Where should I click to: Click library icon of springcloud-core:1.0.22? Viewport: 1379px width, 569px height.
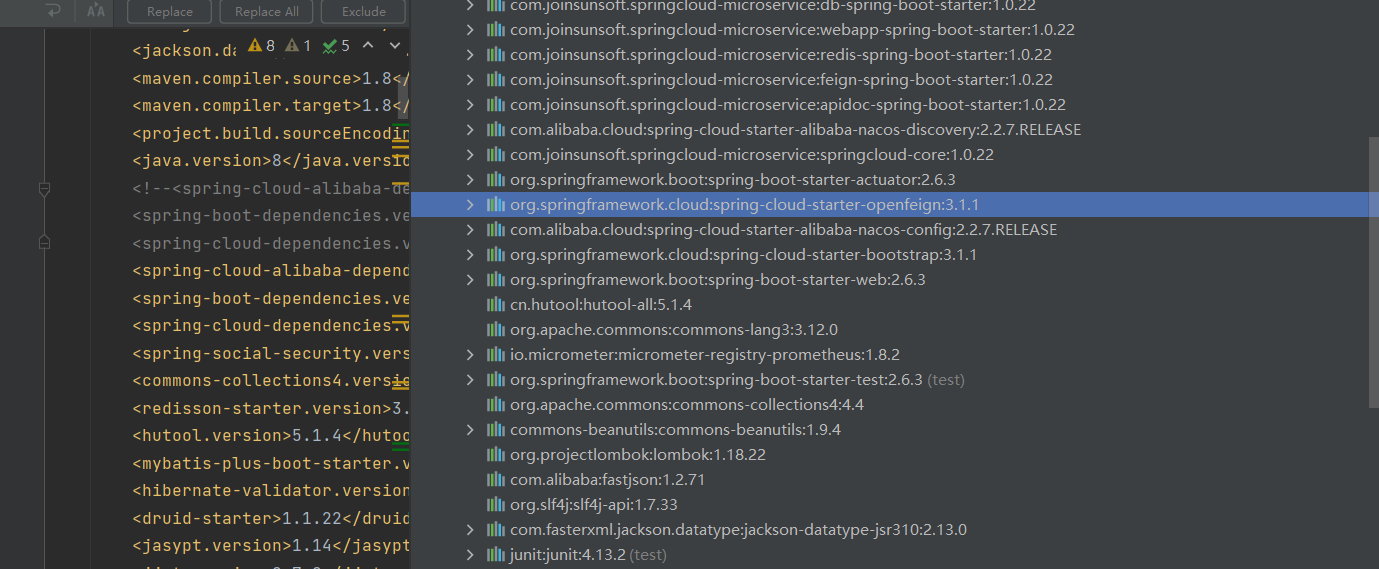[495, 155]
